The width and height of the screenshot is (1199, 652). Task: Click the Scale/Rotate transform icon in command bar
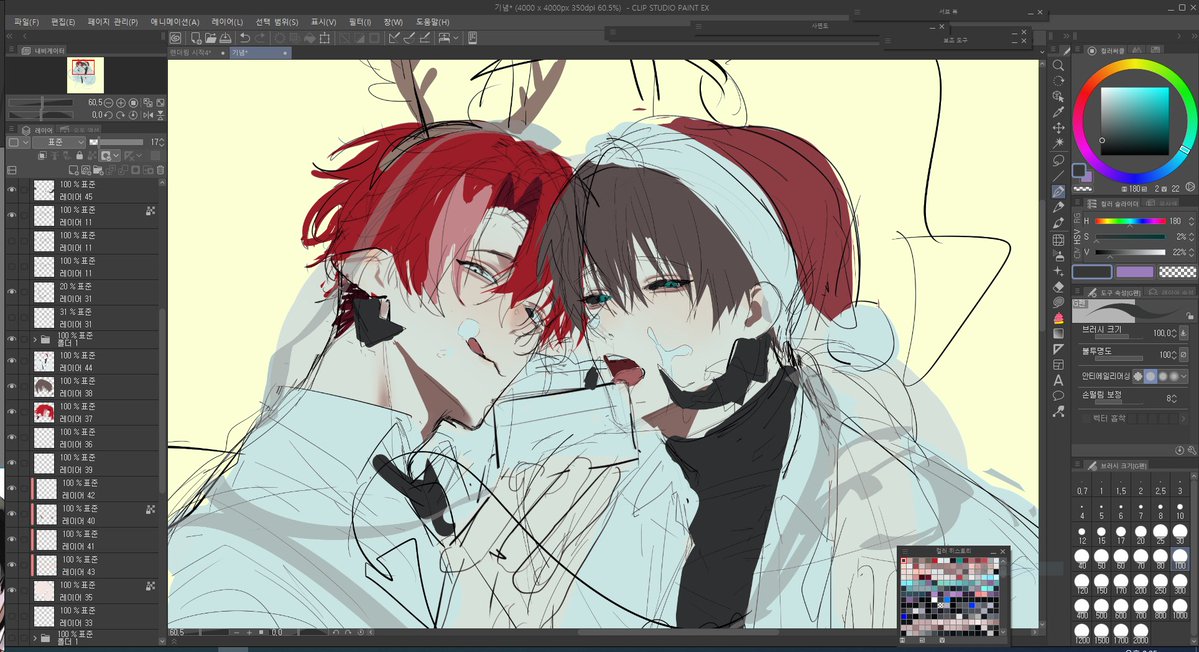[x=325, y=37]
